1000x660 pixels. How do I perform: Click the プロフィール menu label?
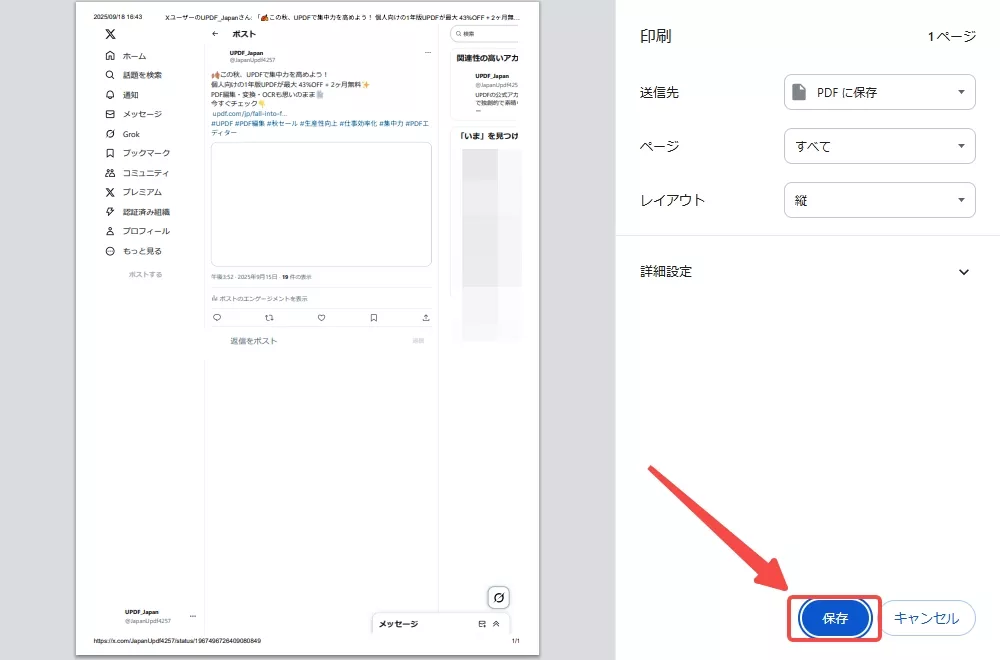(x=146, y=231)
